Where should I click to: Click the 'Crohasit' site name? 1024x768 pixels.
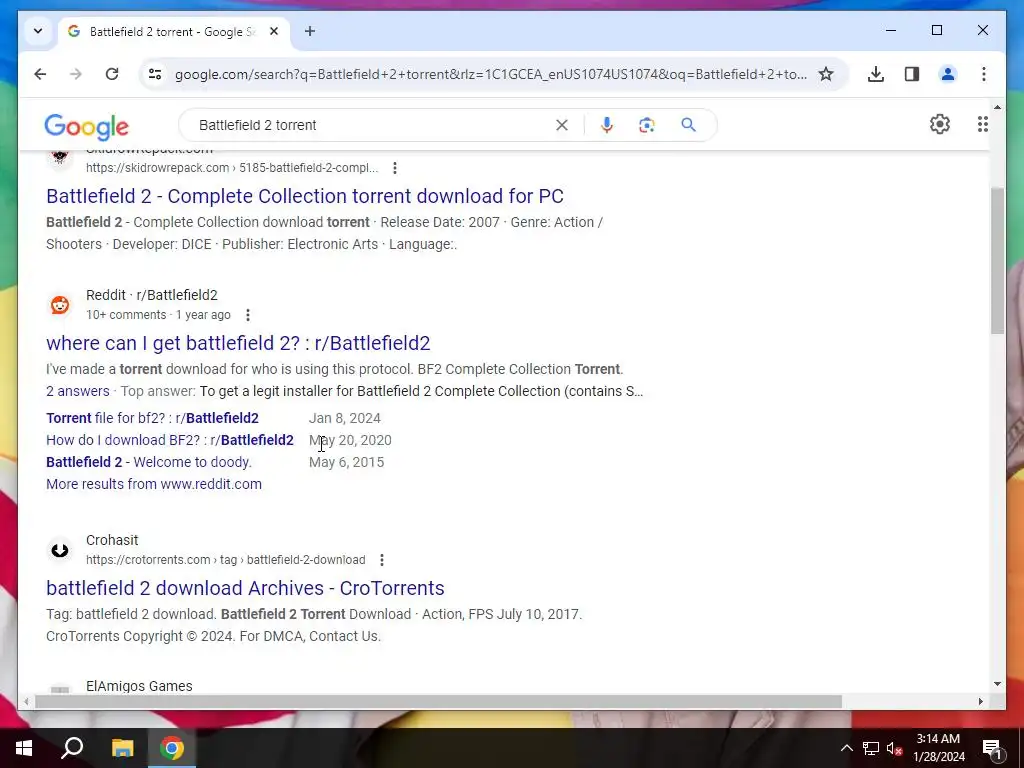point(112,540)
